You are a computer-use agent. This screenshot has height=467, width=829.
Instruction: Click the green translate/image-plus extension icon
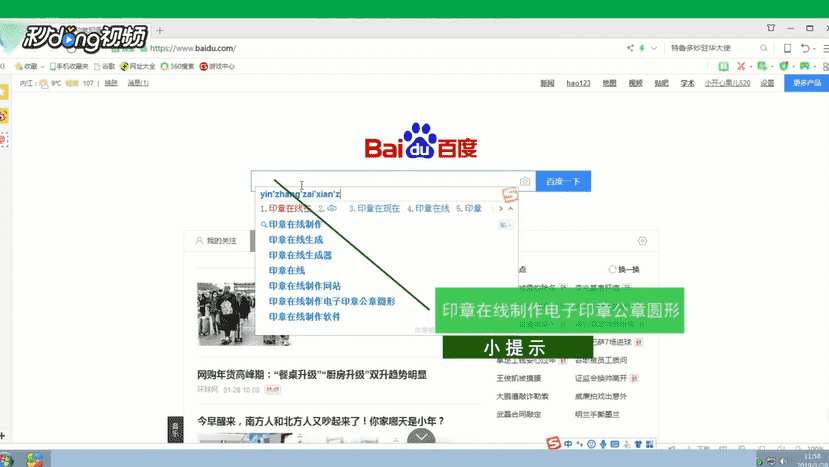point(762,66)
